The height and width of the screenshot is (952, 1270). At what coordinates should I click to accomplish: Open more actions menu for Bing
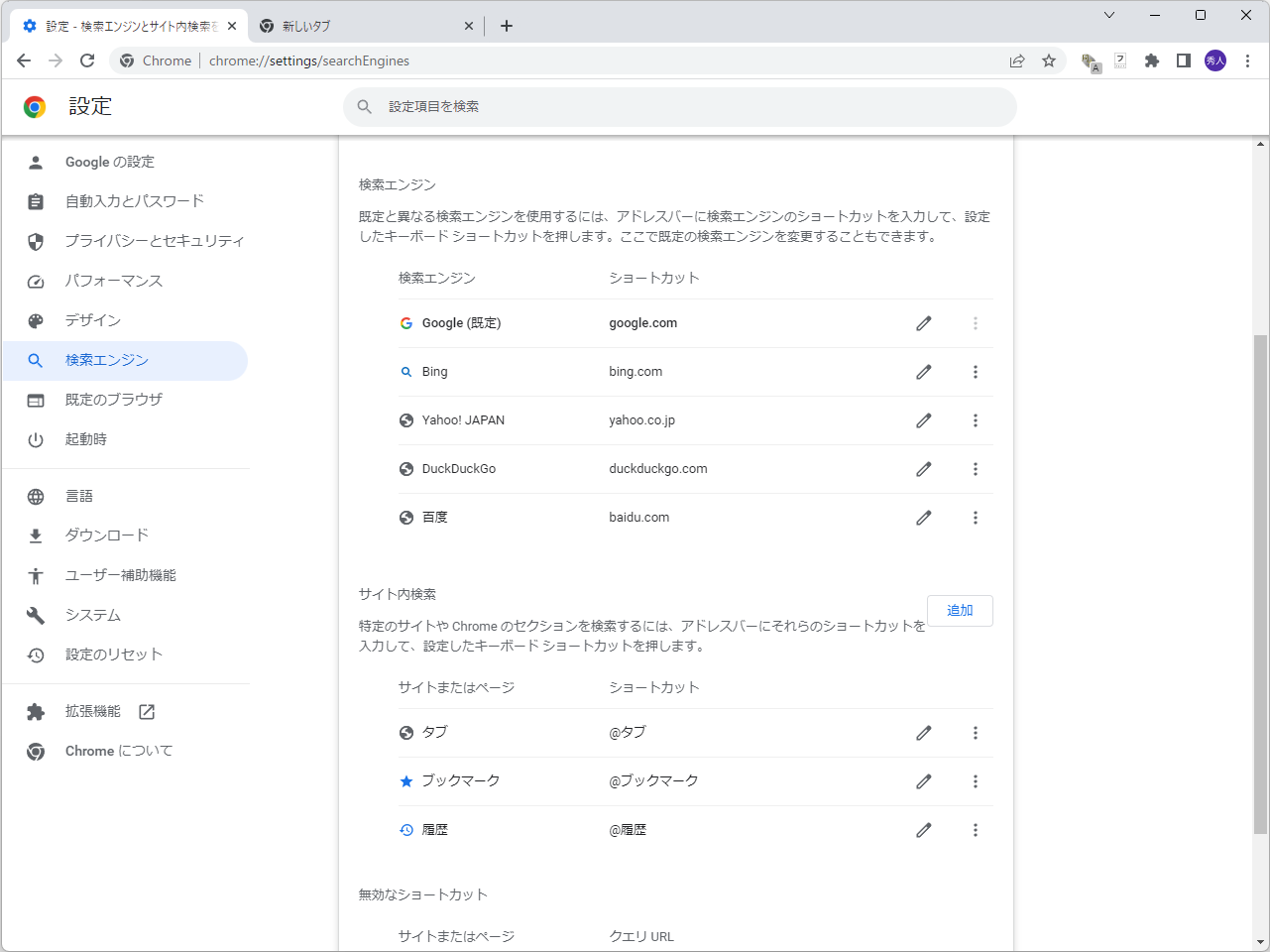[976, 371]
